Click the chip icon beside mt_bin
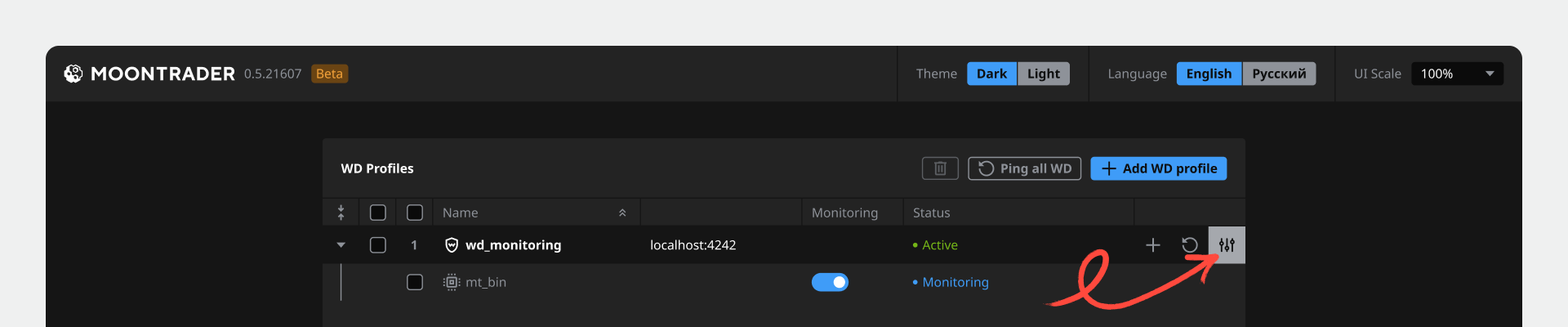The width and height of the screenshot is (1568, 327). [x=452, y=282]
